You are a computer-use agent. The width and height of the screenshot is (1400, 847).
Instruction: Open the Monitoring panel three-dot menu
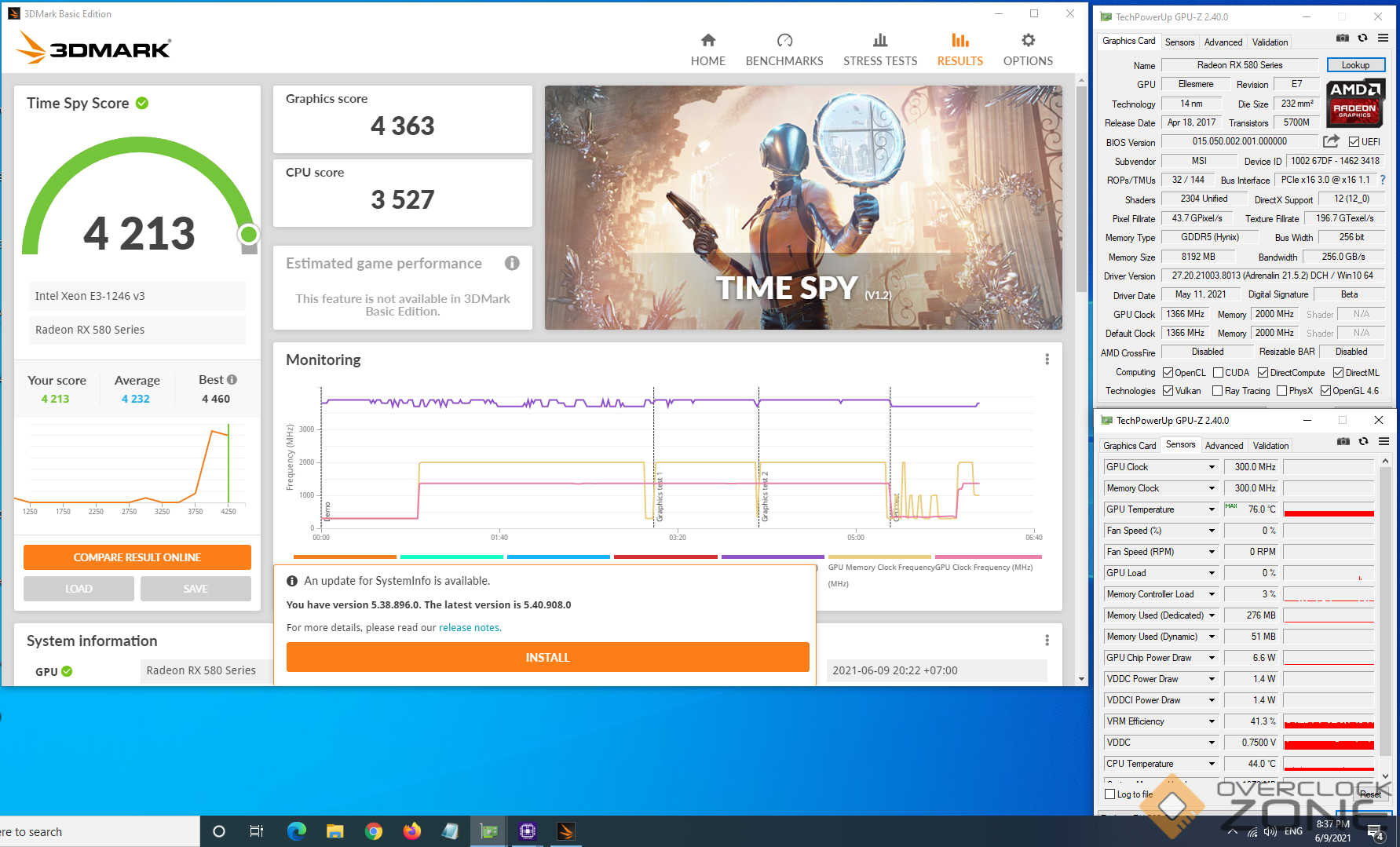[1047, 360]
